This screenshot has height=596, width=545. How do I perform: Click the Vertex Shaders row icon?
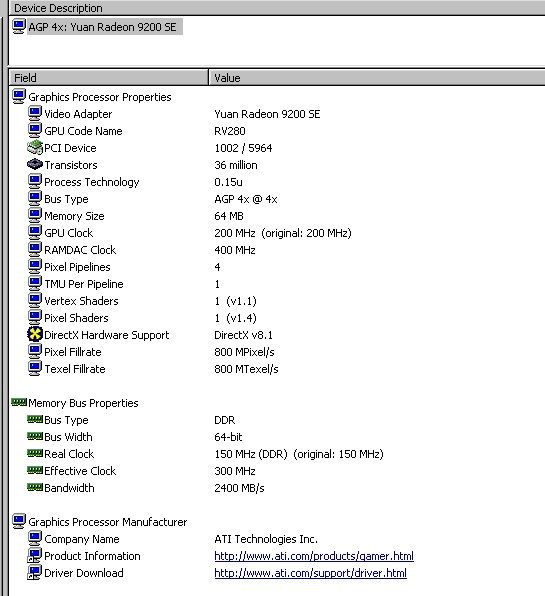[x=35, y=301]
